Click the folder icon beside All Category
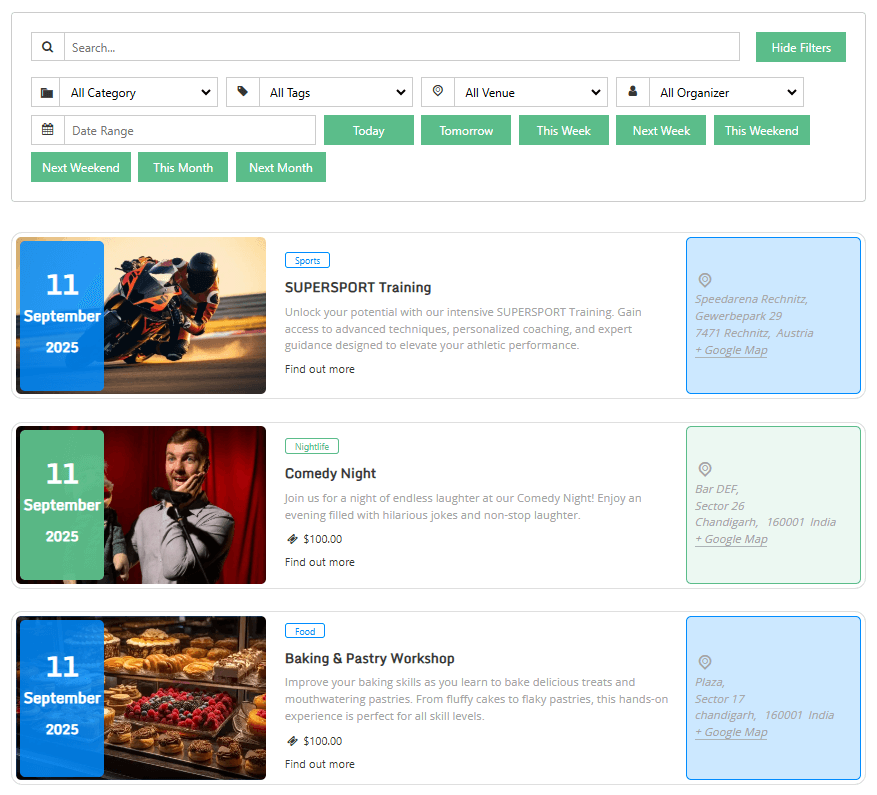Image resolution: width=877 pixels, height=795 pixels. point(47,93)
